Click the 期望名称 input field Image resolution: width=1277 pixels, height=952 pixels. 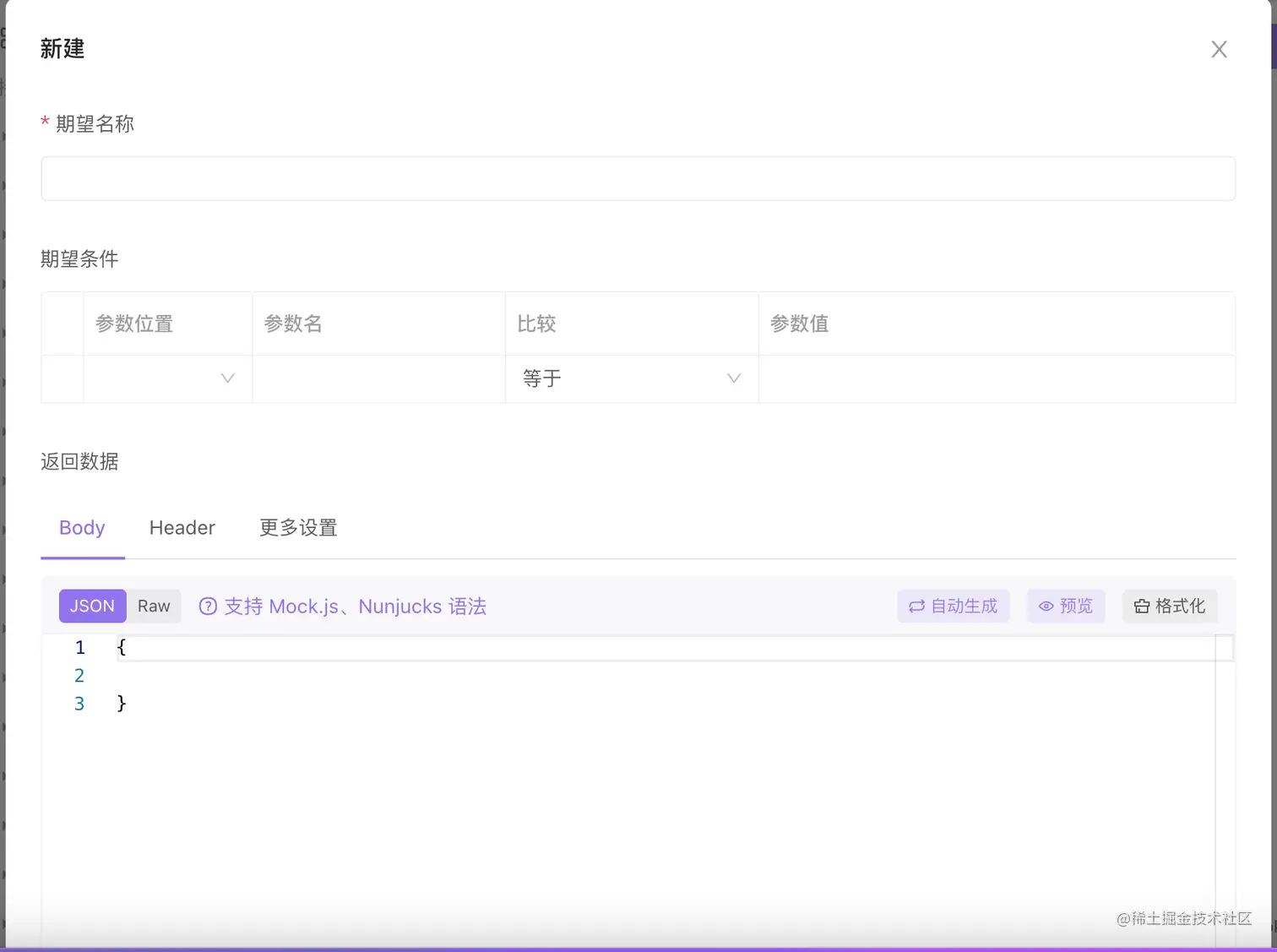click(x=638, y=178)
